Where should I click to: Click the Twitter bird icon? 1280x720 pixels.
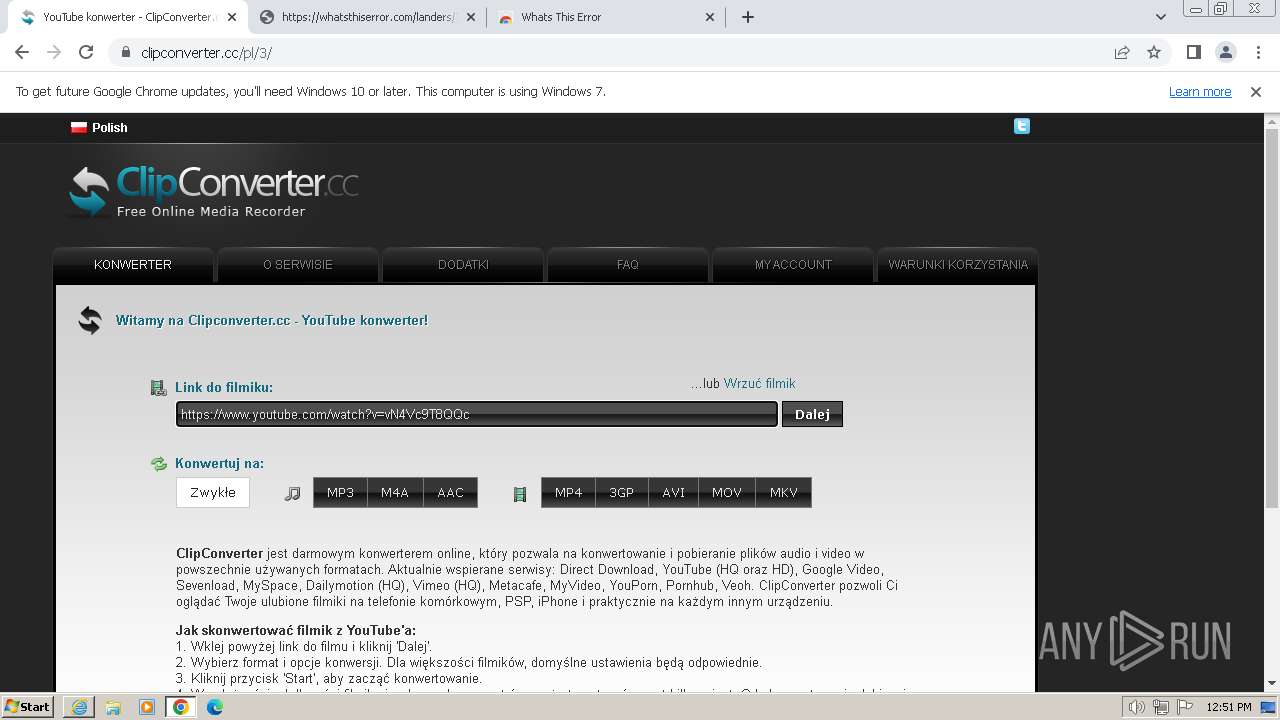tap(1021, 126)
